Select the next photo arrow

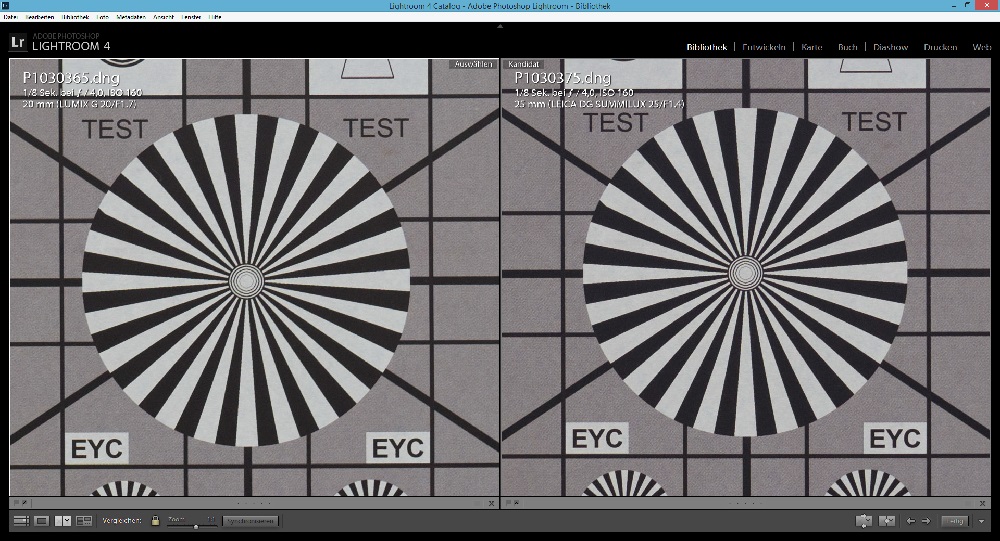[926, 521]
